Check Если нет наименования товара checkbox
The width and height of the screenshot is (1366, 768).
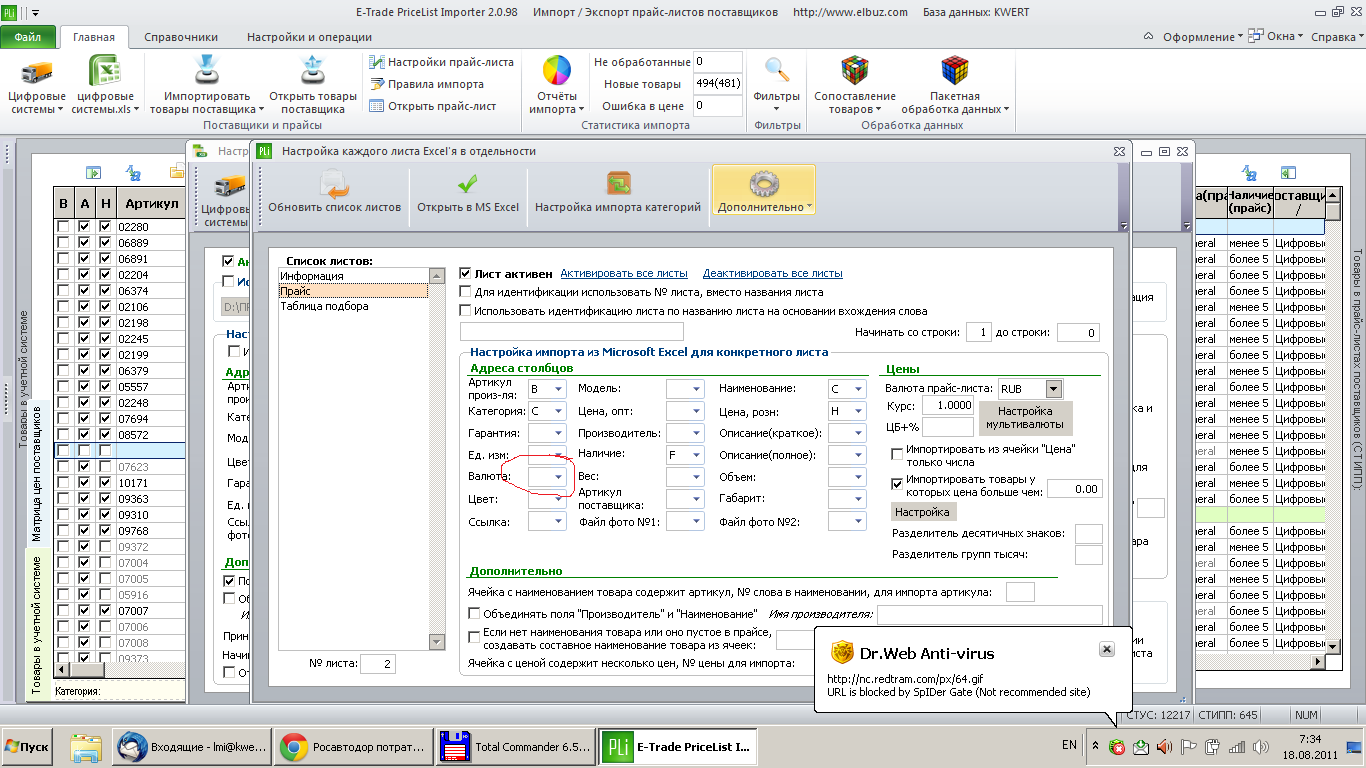(x=475, y=637)
